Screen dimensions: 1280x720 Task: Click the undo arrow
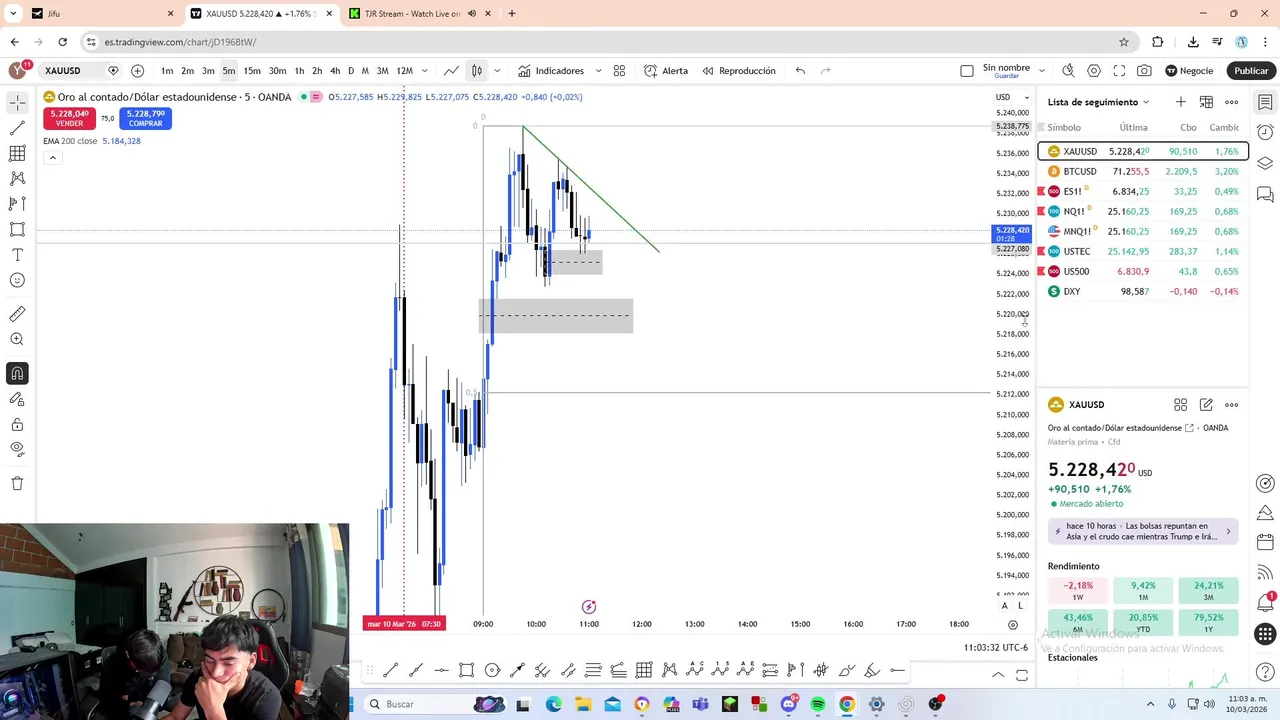[800, 71]
